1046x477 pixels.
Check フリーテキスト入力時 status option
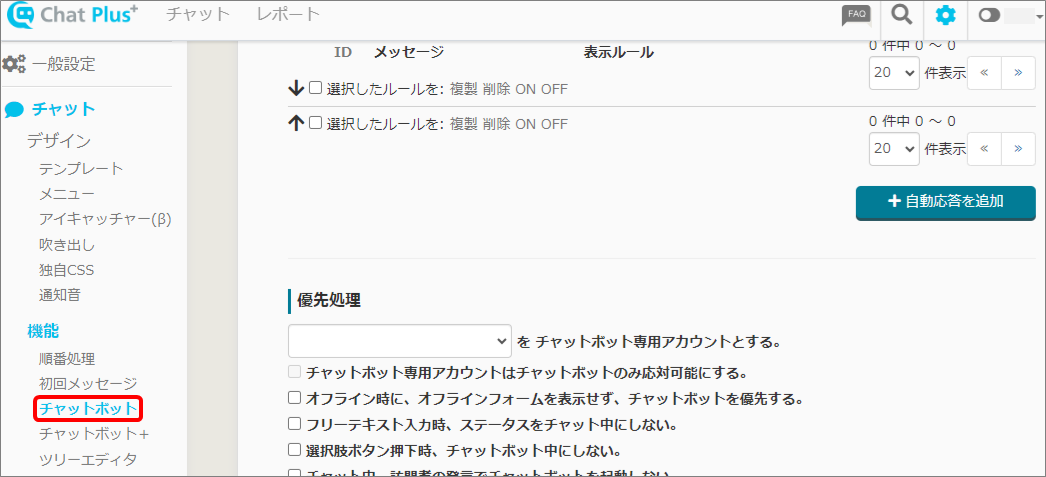[x=295, y=424]
